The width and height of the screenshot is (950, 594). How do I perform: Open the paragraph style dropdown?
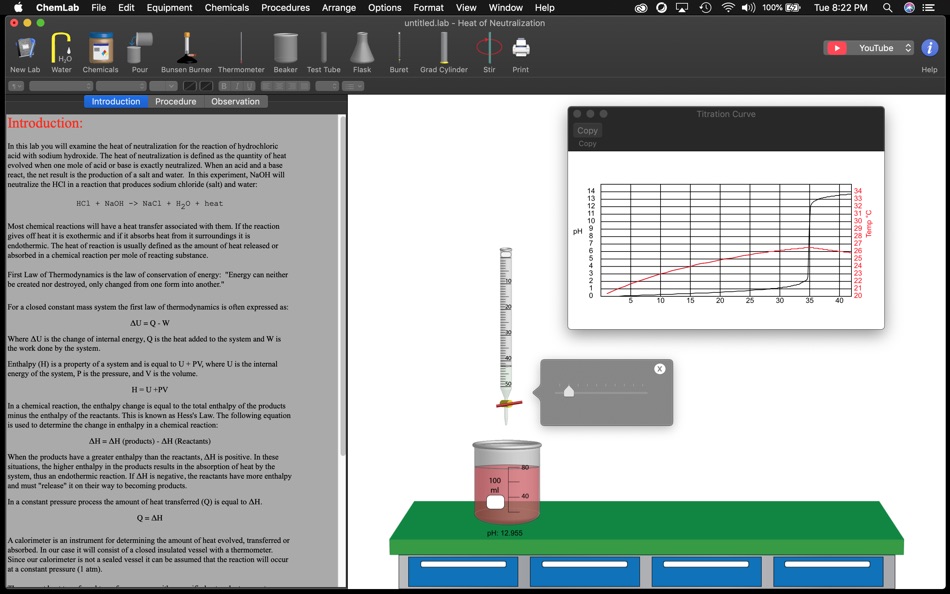click(16, 86)
